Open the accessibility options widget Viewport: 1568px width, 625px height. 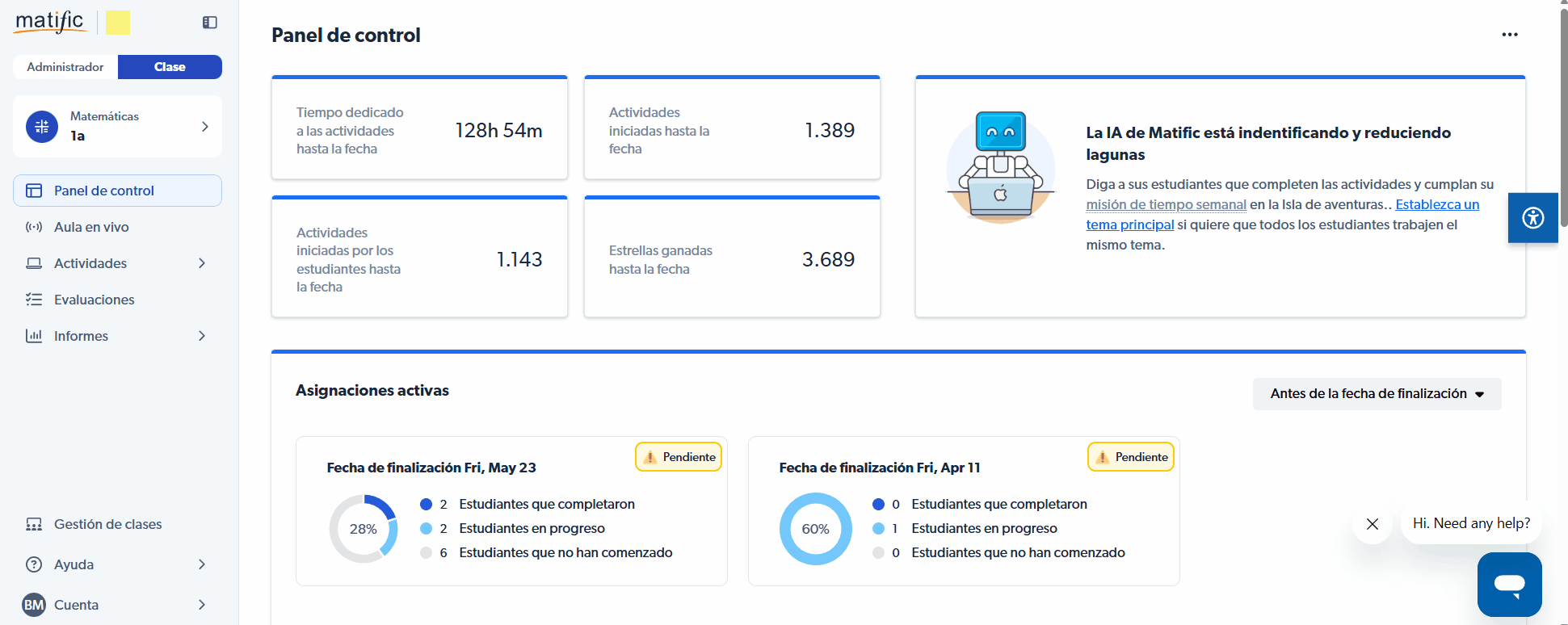[x=1532, y=217]
